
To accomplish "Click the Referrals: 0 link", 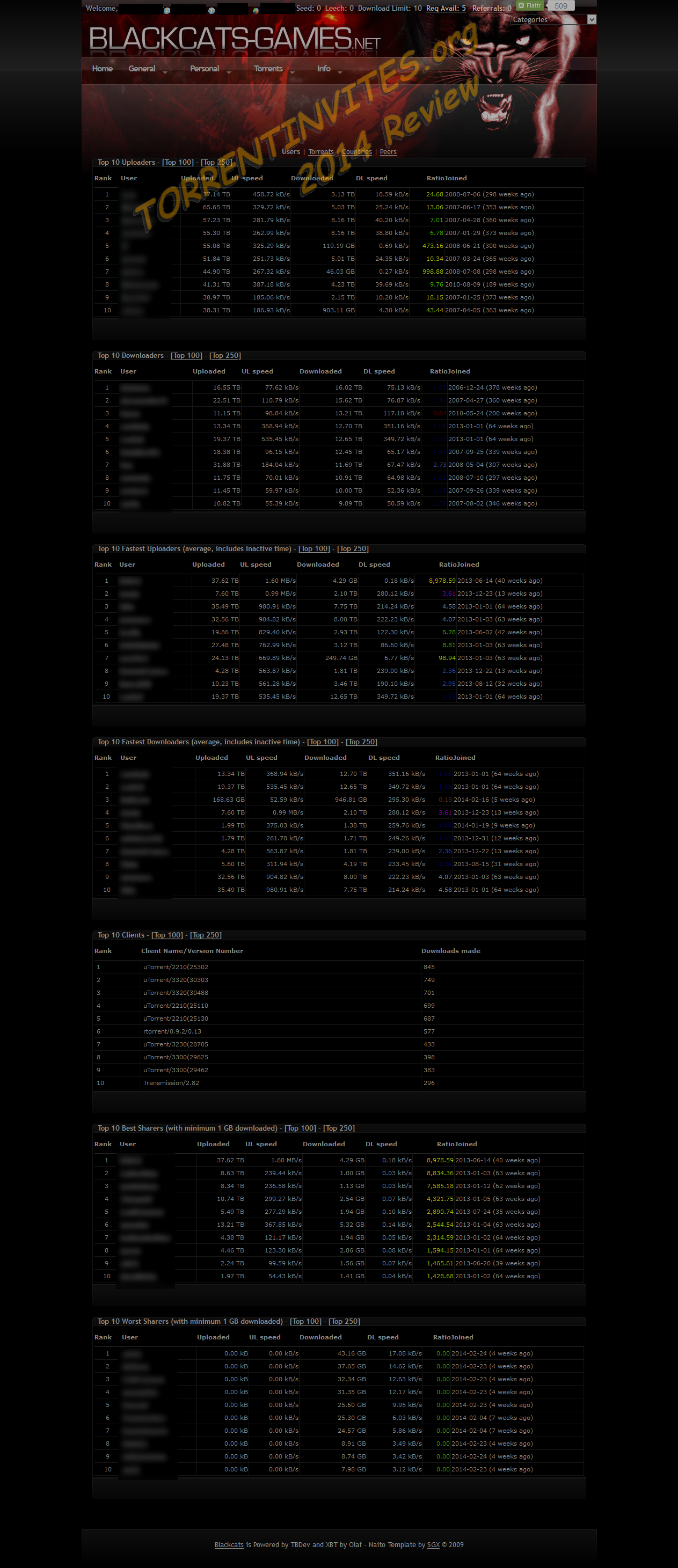I will [492, 9].
